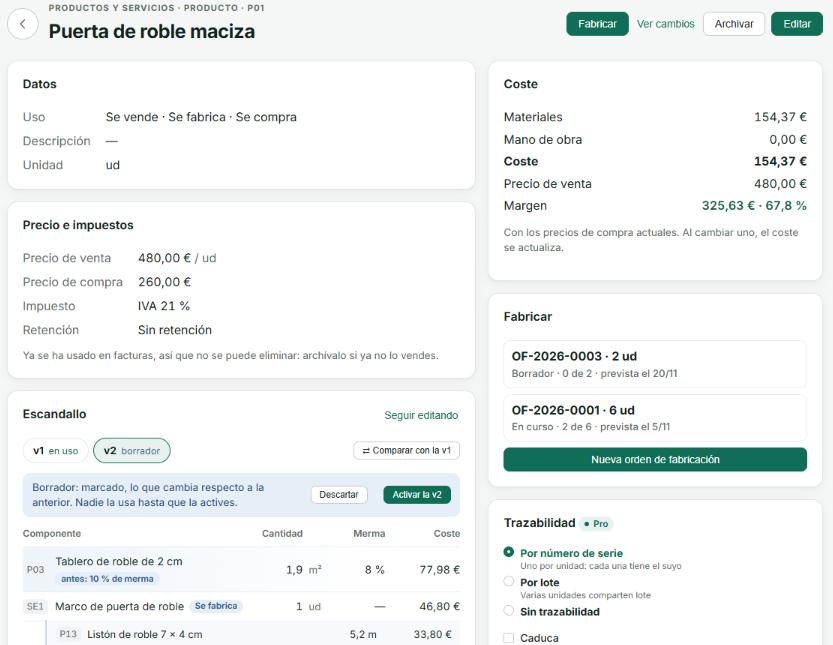Open manufacturing order OF-2026-0001

(655, 418)
